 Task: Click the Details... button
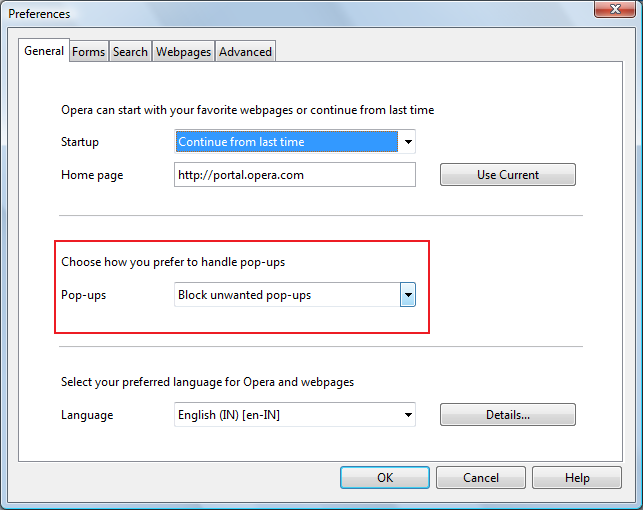(x=508, y=415)
